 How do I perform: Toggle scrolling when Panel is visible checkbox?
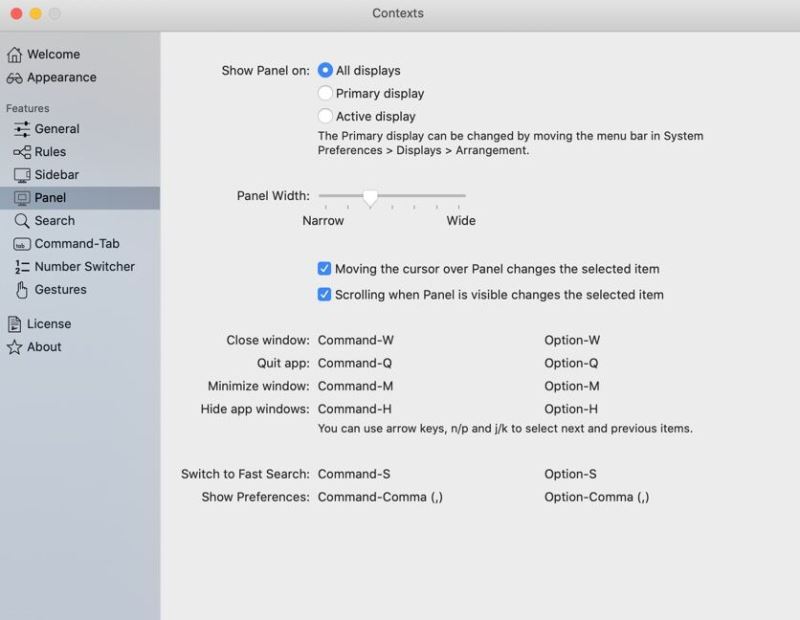(324, 294)
